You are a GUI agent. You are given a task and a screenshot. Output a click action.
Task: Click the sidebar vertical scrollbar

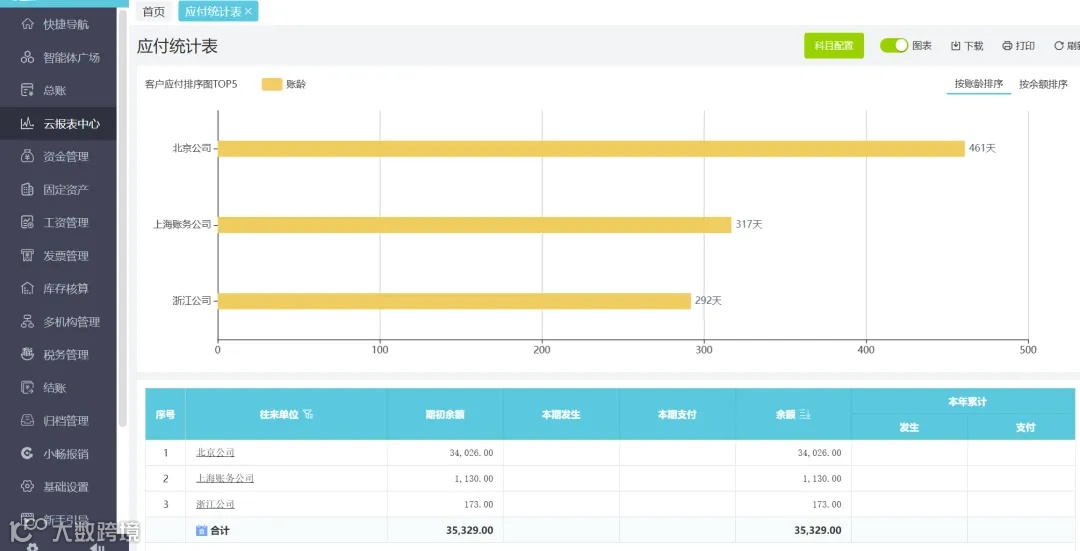(x=123, y=217)
